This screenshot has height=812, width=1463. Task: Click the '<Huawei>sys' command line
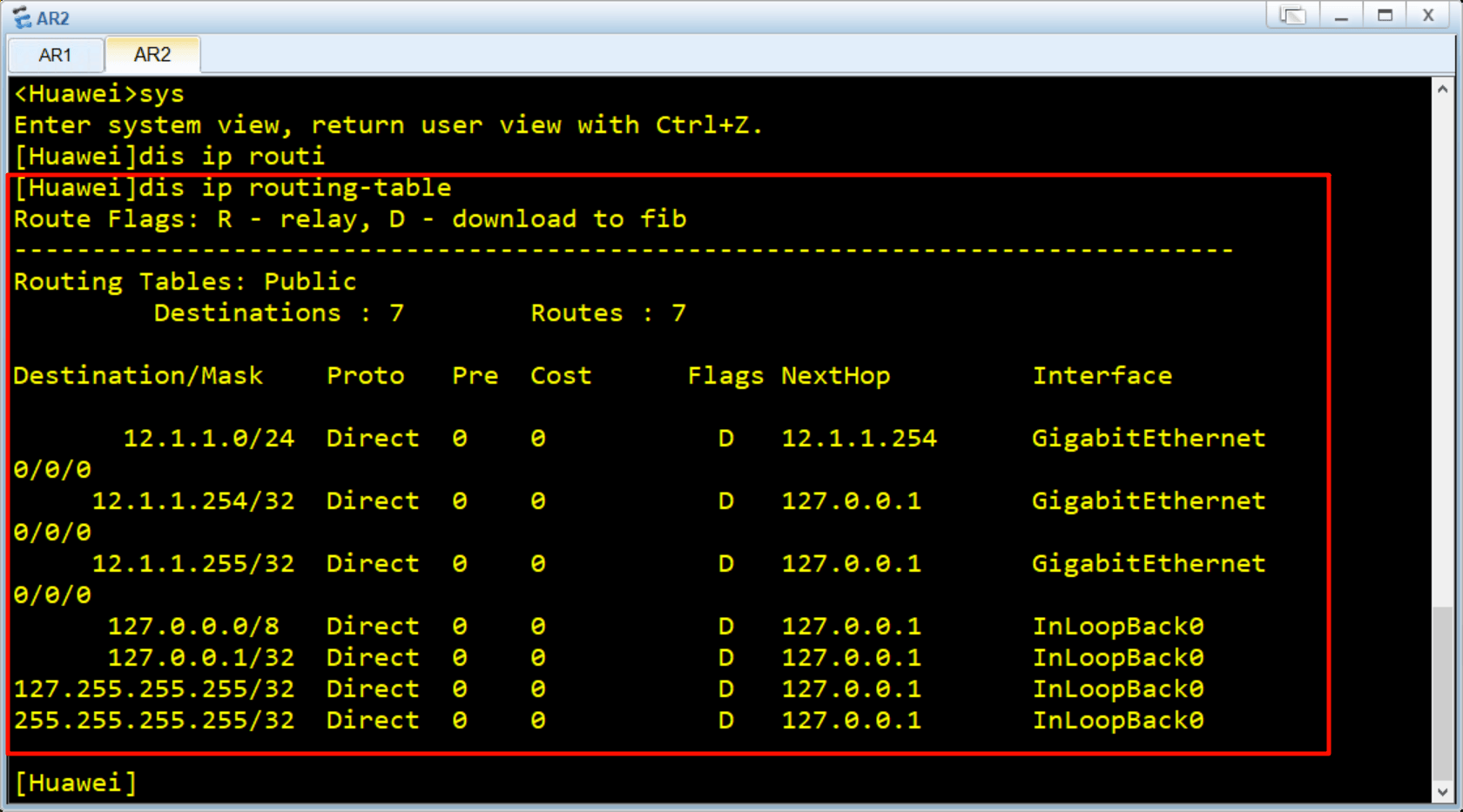coord(99,94)
